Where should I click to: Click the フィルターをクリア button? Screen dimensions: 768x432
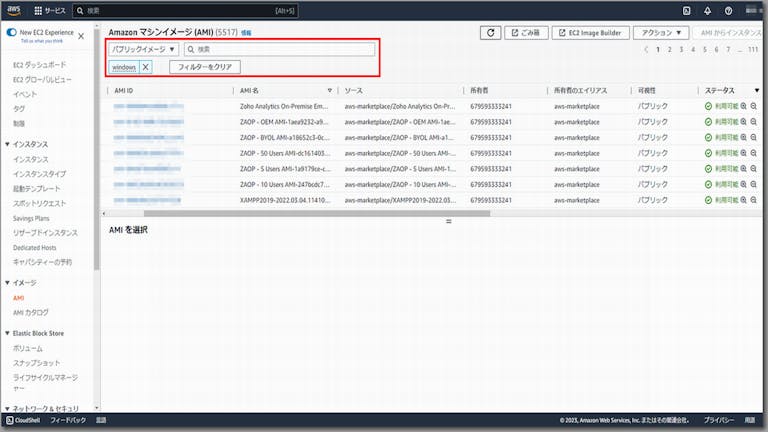pos(205,67)
